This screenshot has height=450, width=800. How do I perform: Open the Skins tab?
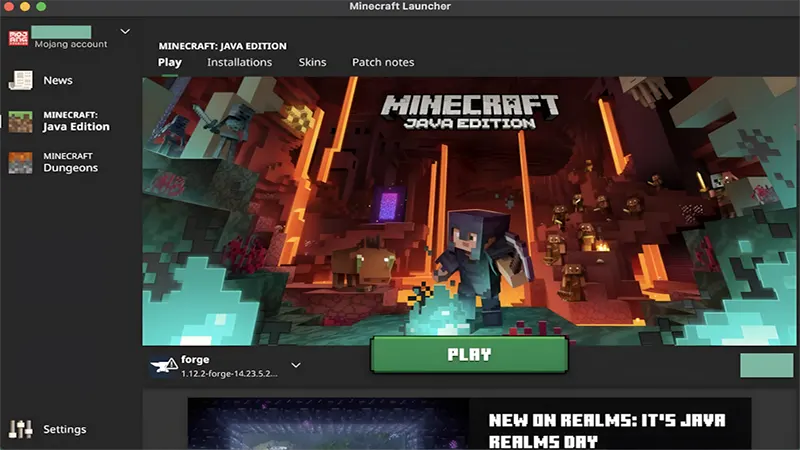pos(312,62)
